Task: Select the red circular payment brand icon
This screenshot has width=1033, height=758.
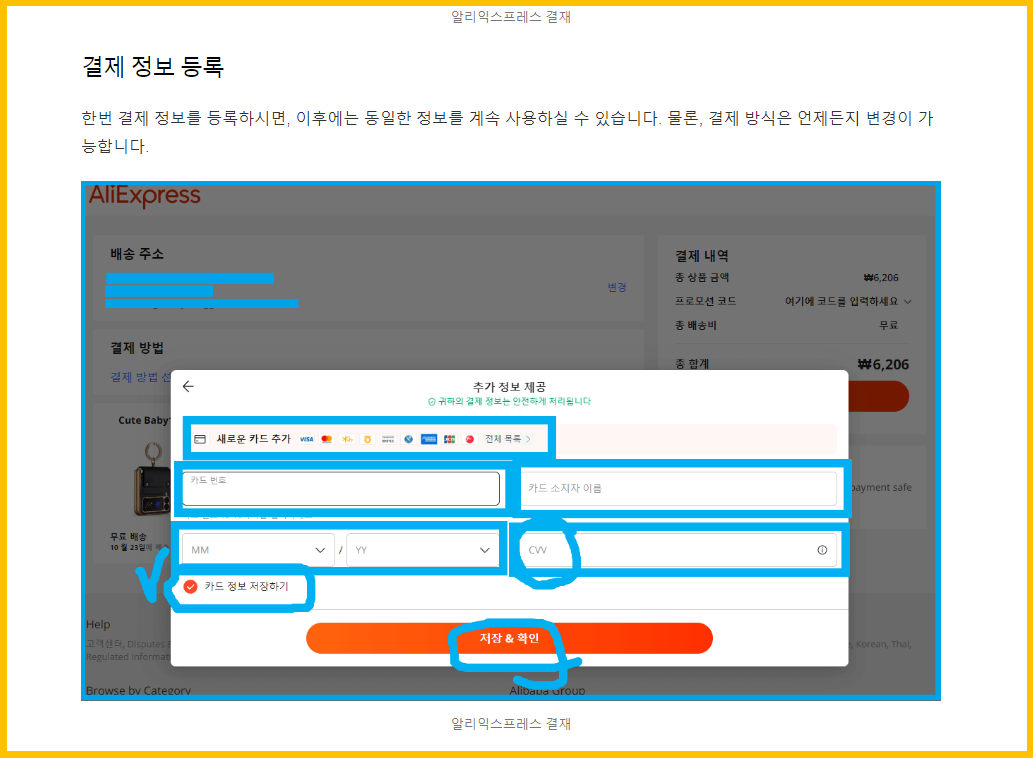Action: pos(469,437)
